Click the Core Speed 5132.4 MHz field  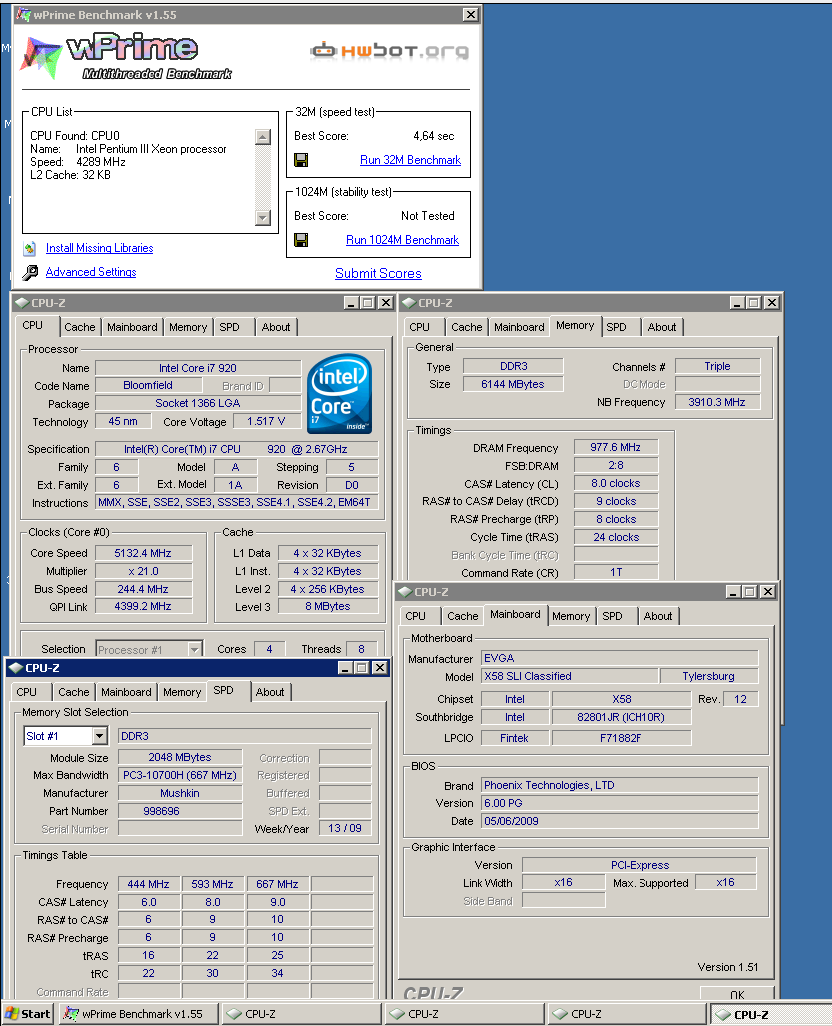point(143,553)
